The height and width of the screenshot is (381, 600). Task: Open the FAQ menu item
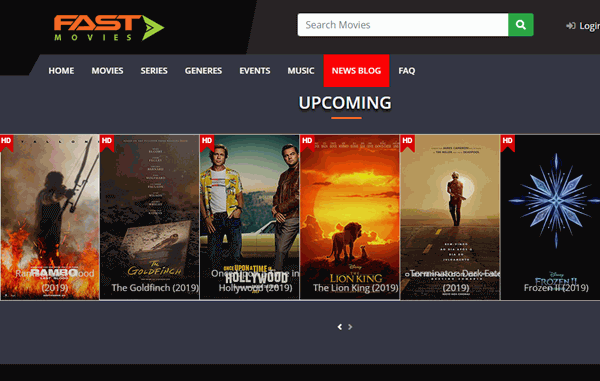(x=406, y=71)
